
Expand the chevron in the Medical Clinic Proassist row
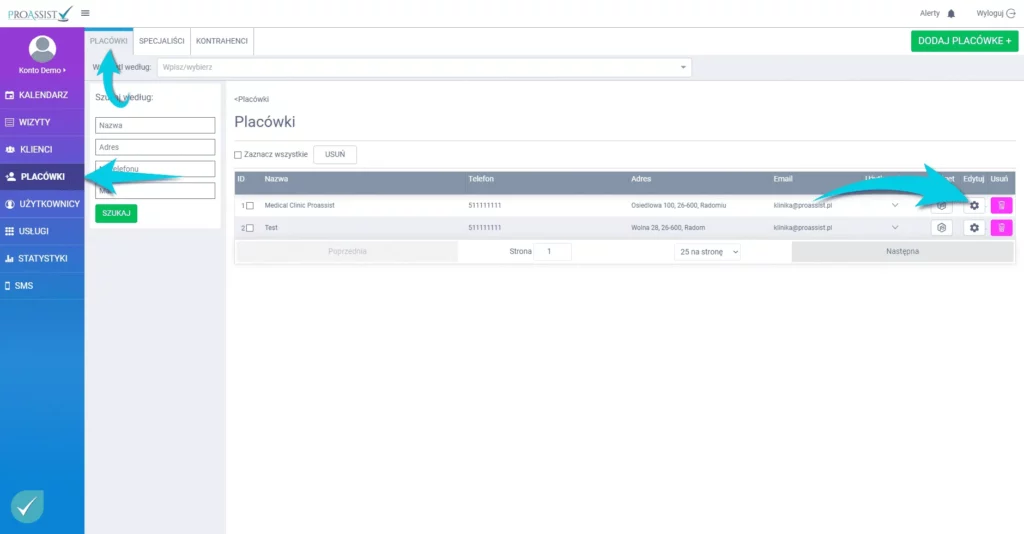(x=895, y=205)
